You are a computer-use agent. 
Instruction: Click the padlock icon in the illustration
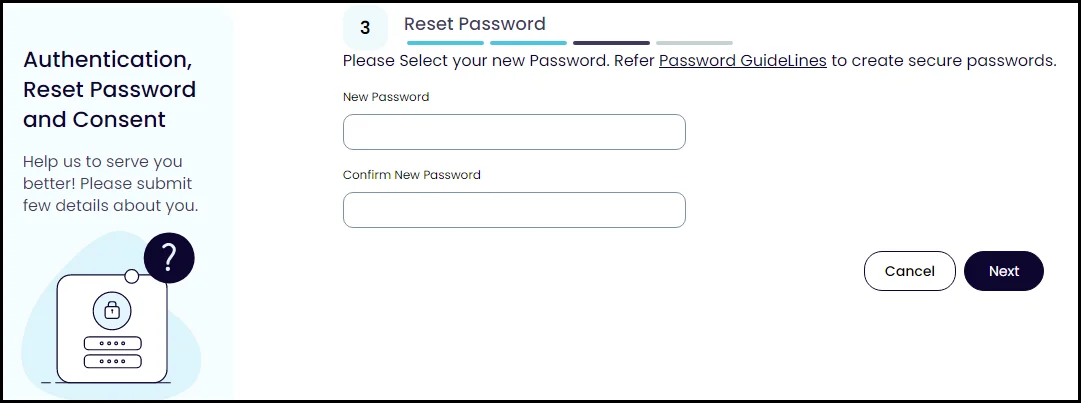click(x=112, y=311)
